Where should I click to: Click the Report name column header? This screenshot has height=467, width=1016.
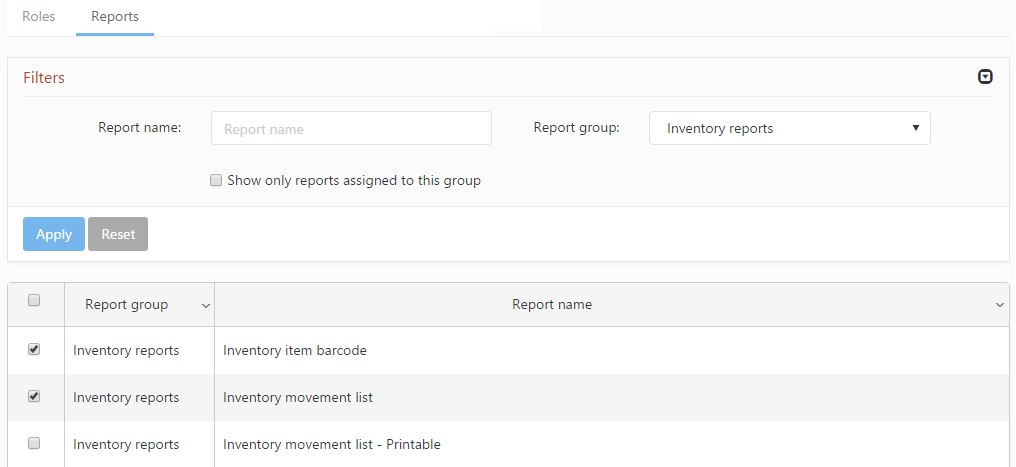[552, 304]
